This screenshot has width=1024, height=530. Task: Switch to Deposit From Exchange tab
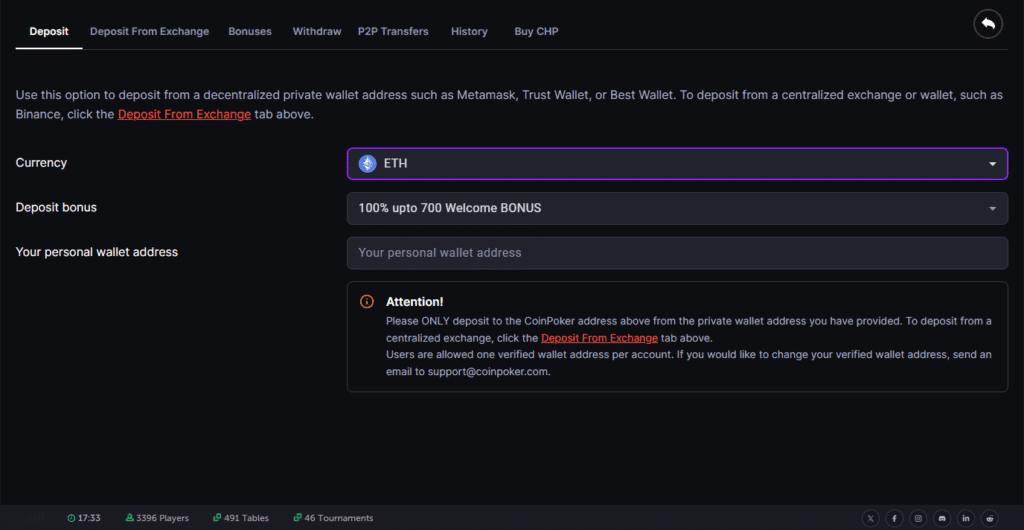150,31
